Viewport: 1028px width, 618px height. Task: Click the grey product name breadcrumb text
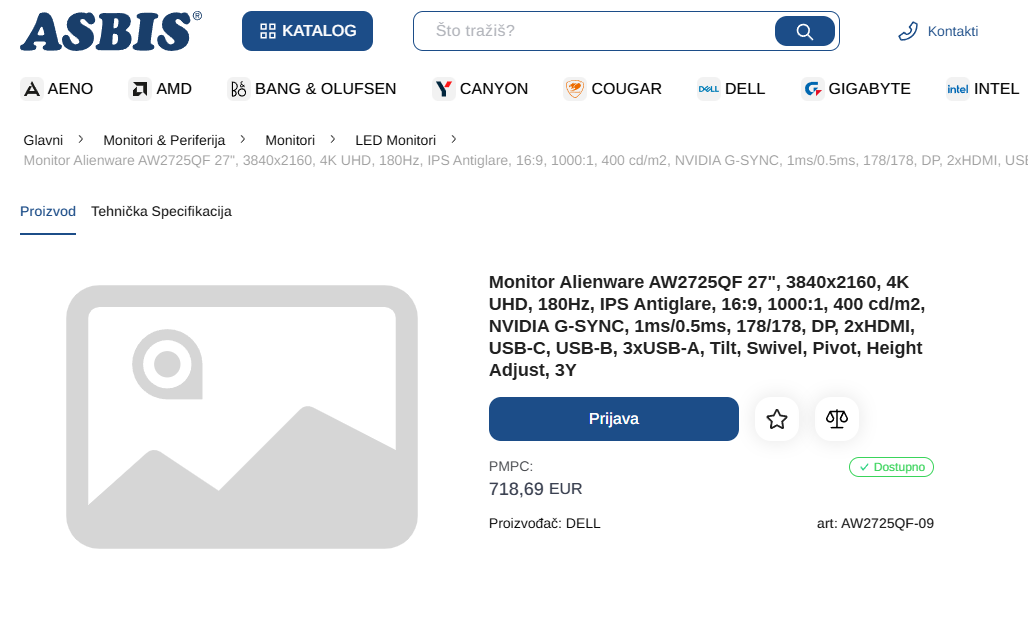(x=525, y=161)
